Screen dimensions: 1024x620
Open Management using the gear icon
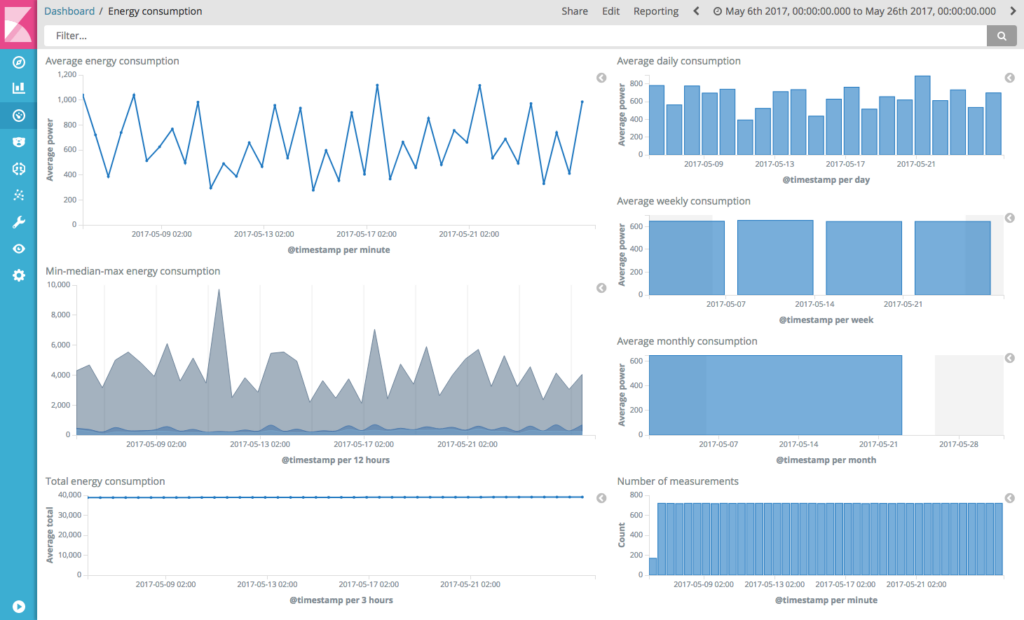coord(17,275)
